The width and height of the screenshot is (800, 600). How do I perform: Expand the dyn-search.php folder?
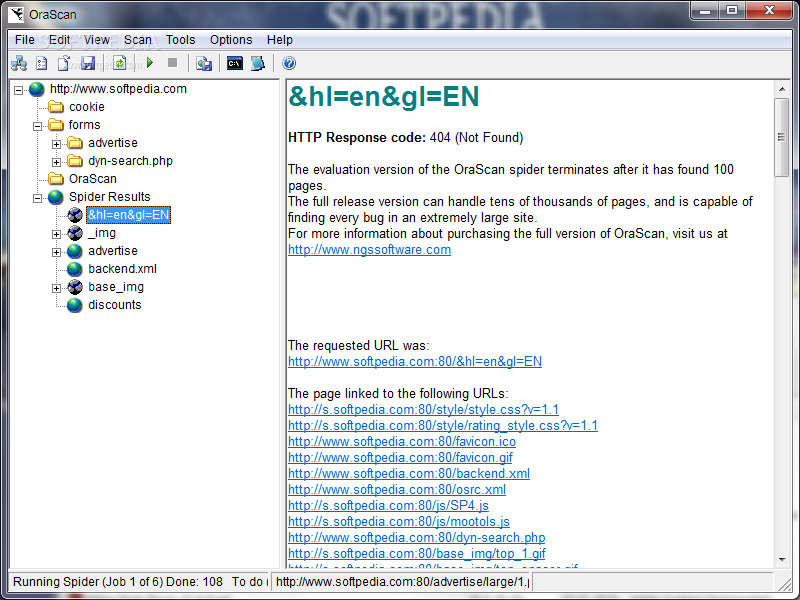pos(57,162)
